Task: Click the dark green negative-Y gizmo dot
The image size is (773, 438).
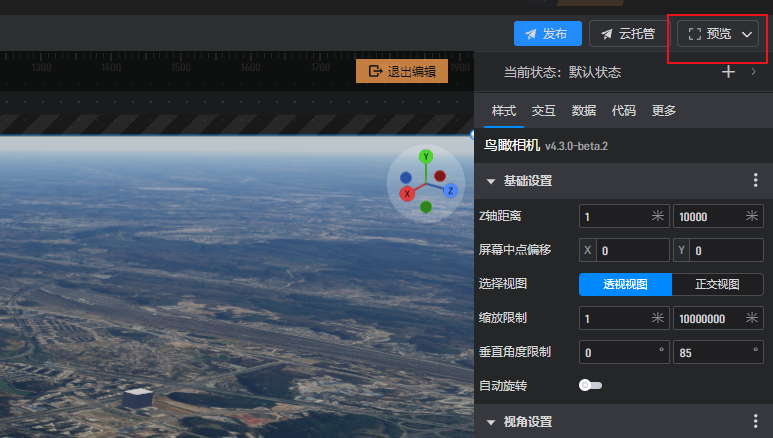Action: point(426,207)
